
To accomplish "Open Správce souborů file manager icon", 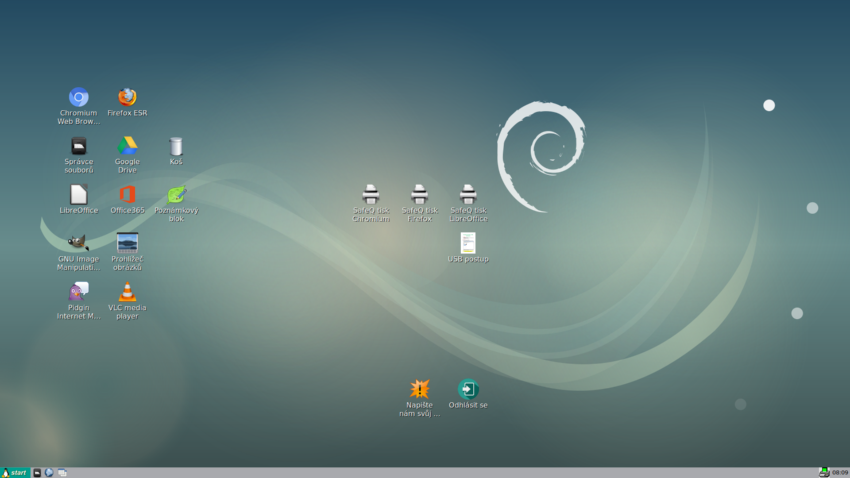I will [78, 147].
